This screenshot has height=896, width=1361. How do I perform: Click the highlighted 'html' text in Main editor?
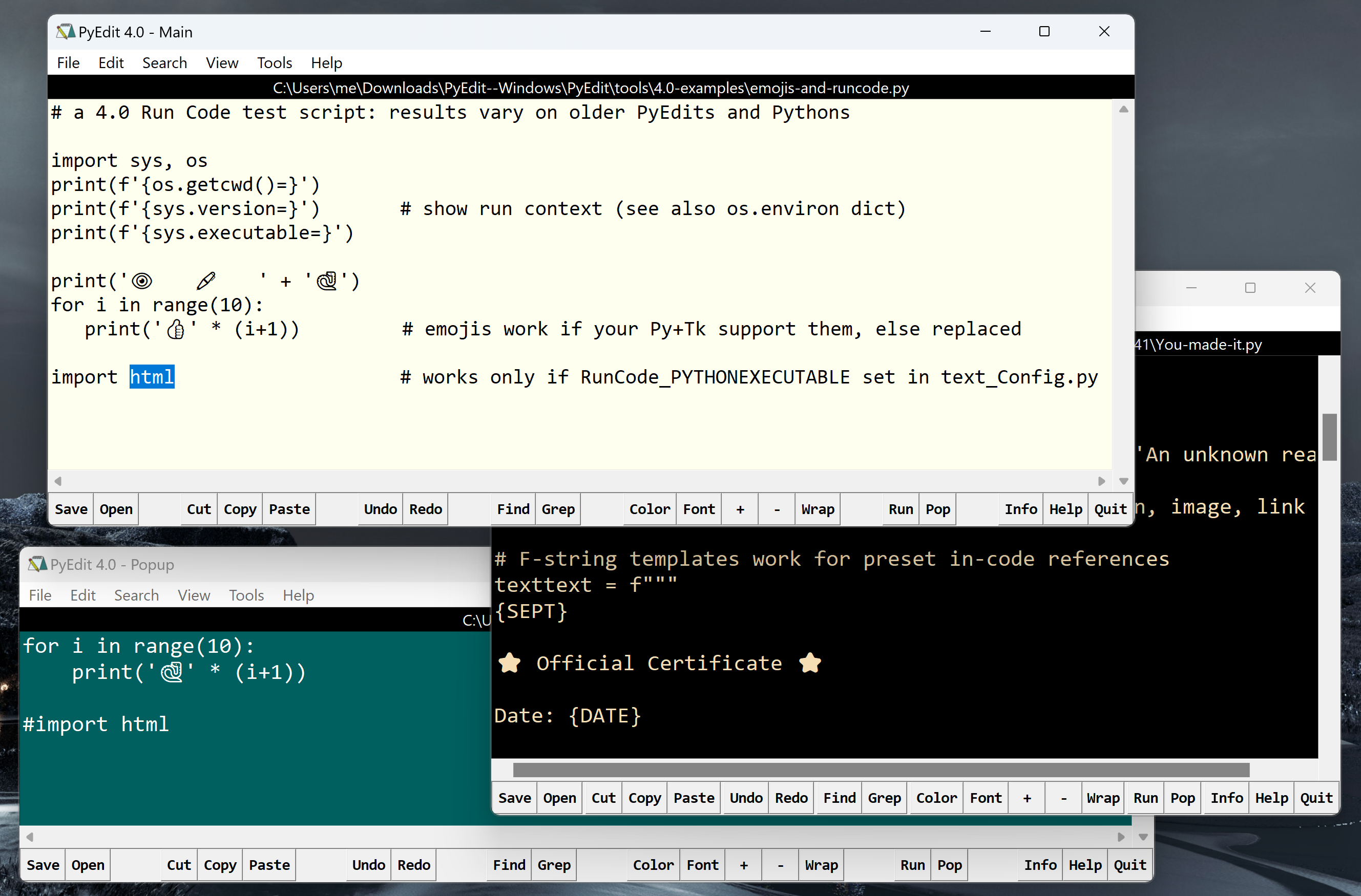152,376
